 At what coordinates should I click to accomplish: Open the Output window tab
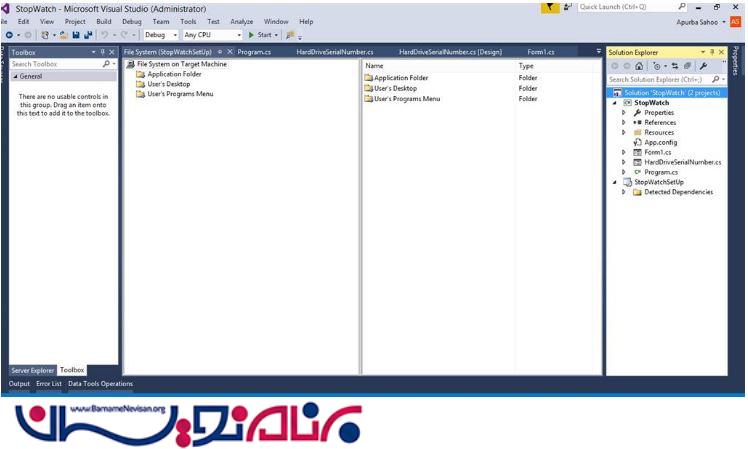tap(19, 384)
